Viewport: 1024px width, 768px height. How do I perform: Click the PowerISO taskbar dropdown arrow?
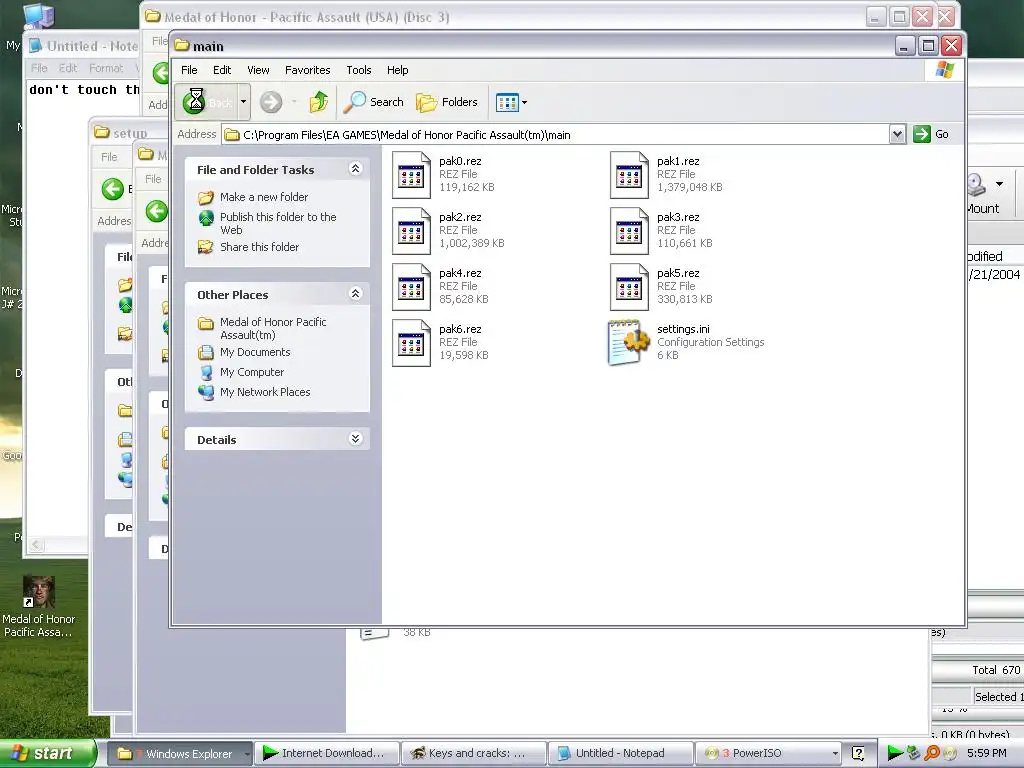835,754
